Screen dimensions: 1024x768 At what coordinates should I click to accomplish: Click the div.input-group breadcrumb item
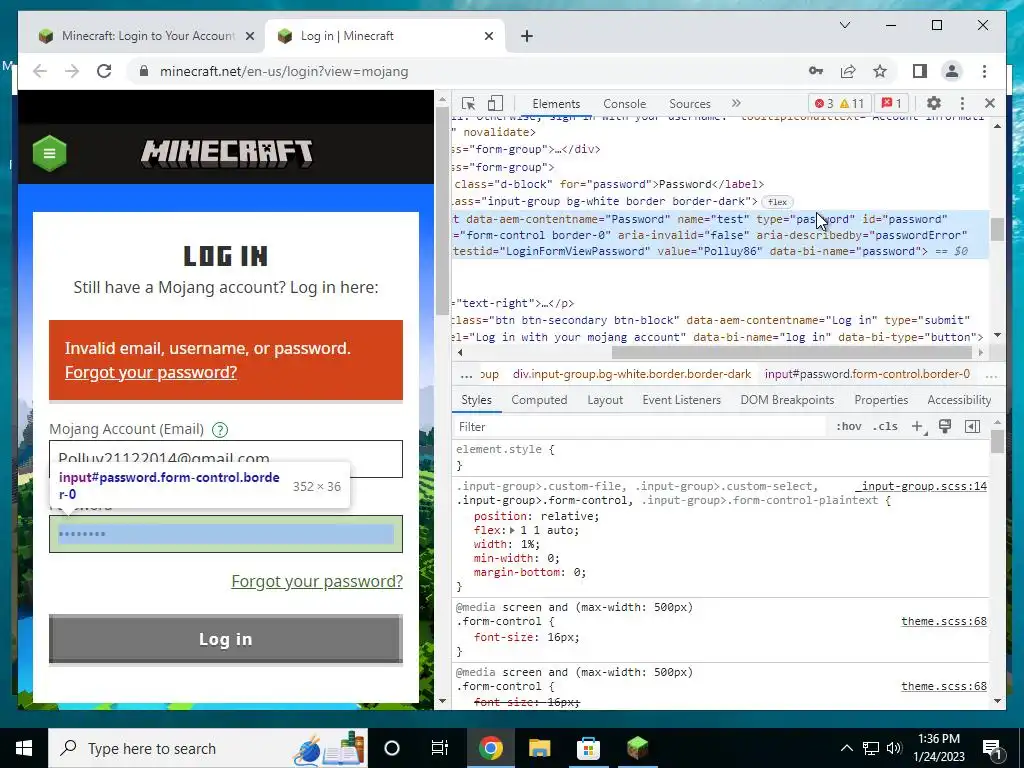tap(632, 374)
